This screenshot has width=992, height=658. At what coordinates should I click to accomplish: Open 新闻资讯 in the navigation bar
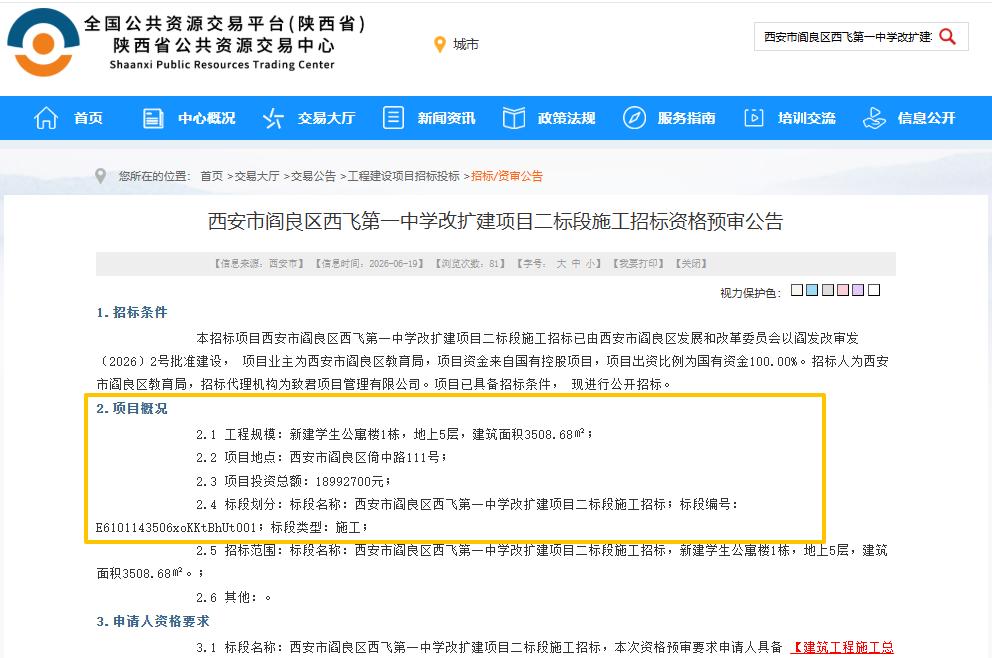tap(446, 118)
